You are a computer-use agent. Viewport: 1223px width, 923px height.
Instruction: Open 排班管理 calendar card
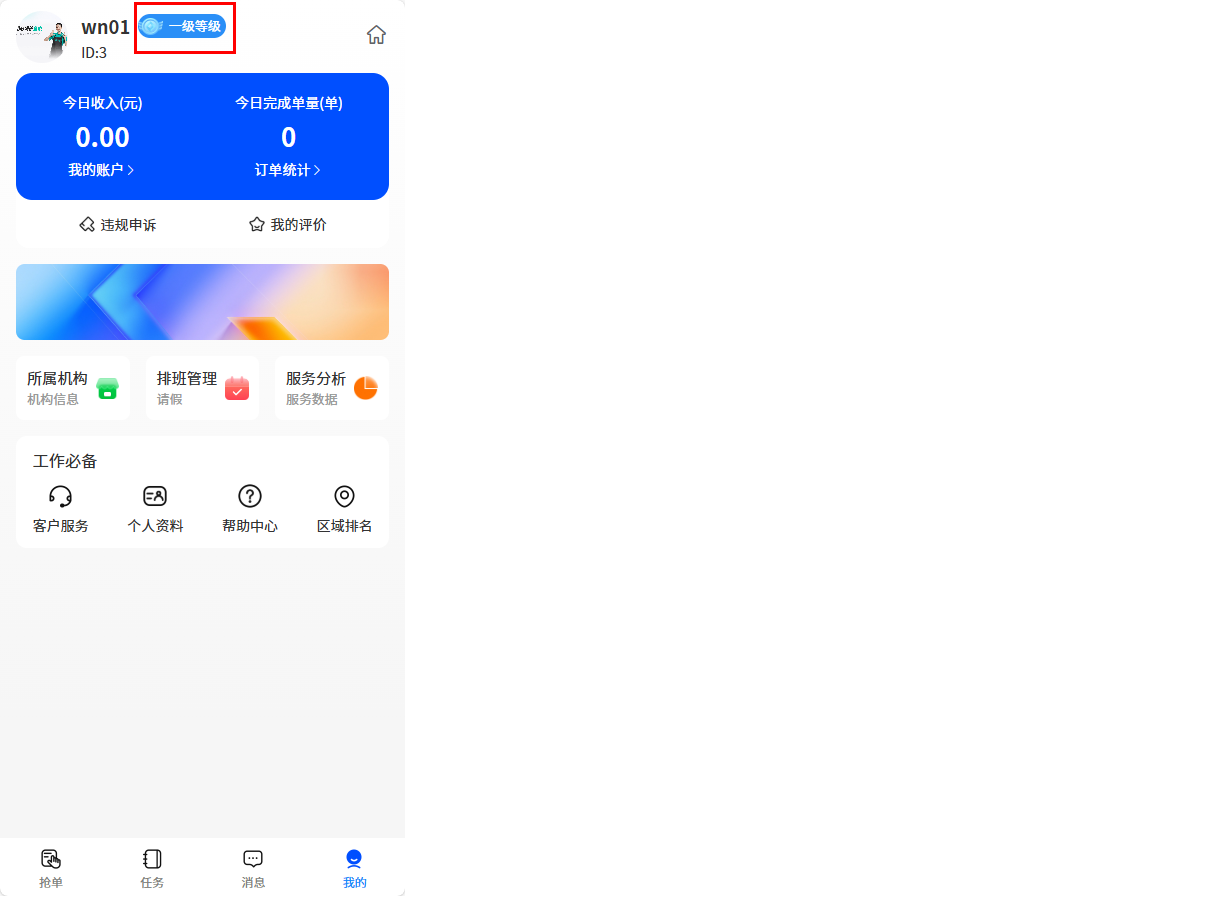(202, 388)
